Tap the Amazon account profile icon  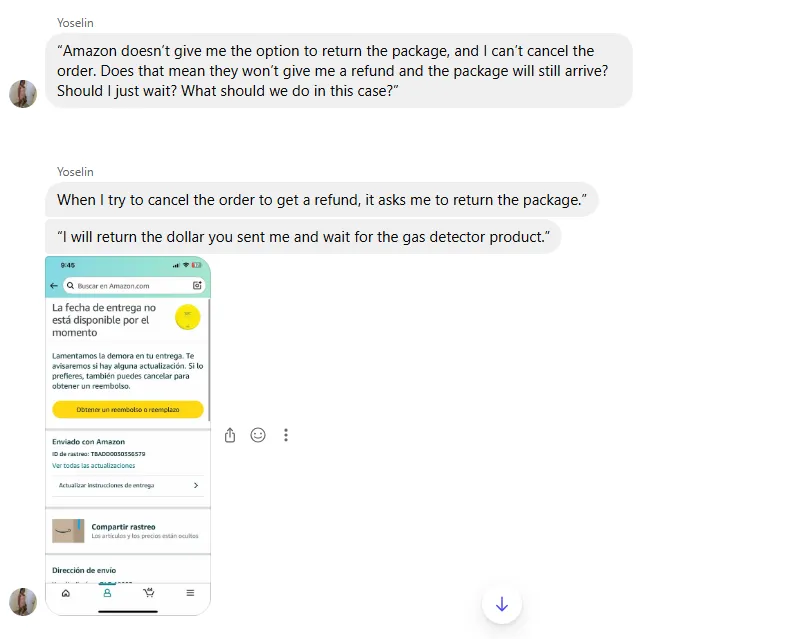107,593
